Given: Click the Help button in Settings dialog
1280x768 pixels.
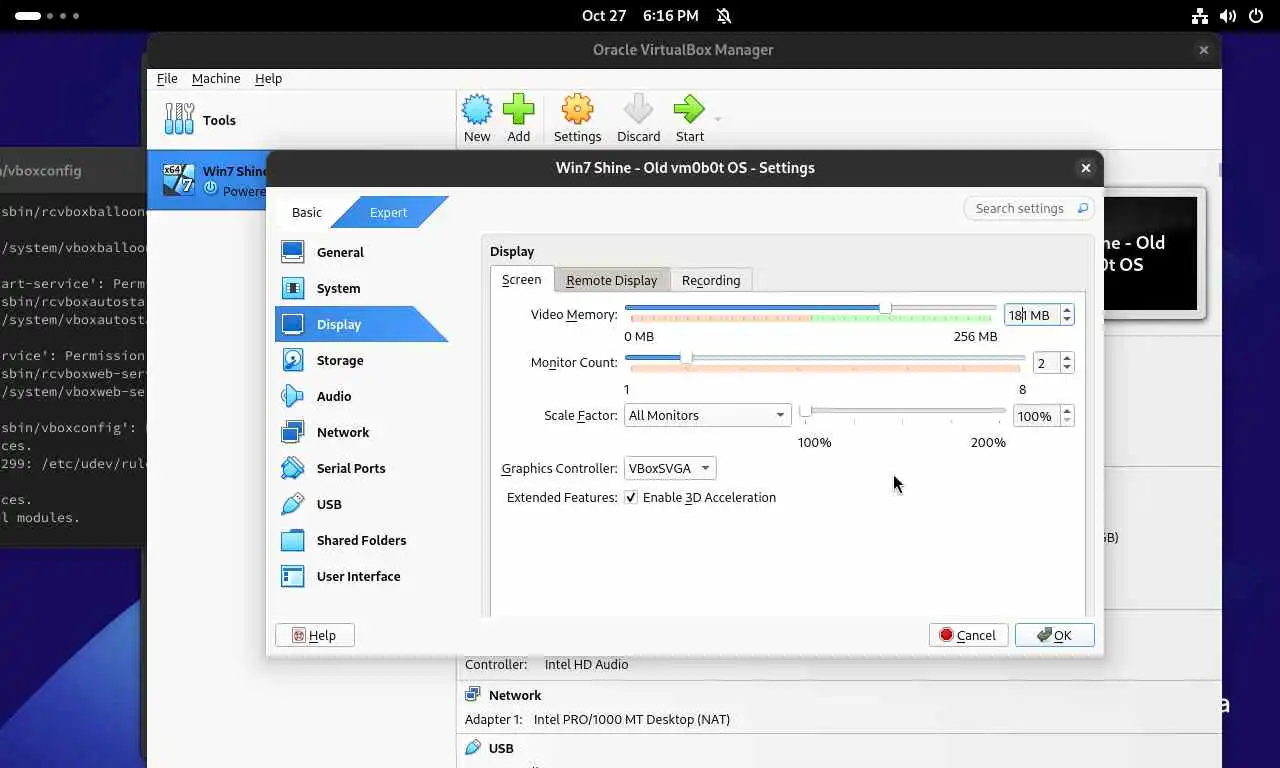Looking at the screenshot, I should click(315, 635).
